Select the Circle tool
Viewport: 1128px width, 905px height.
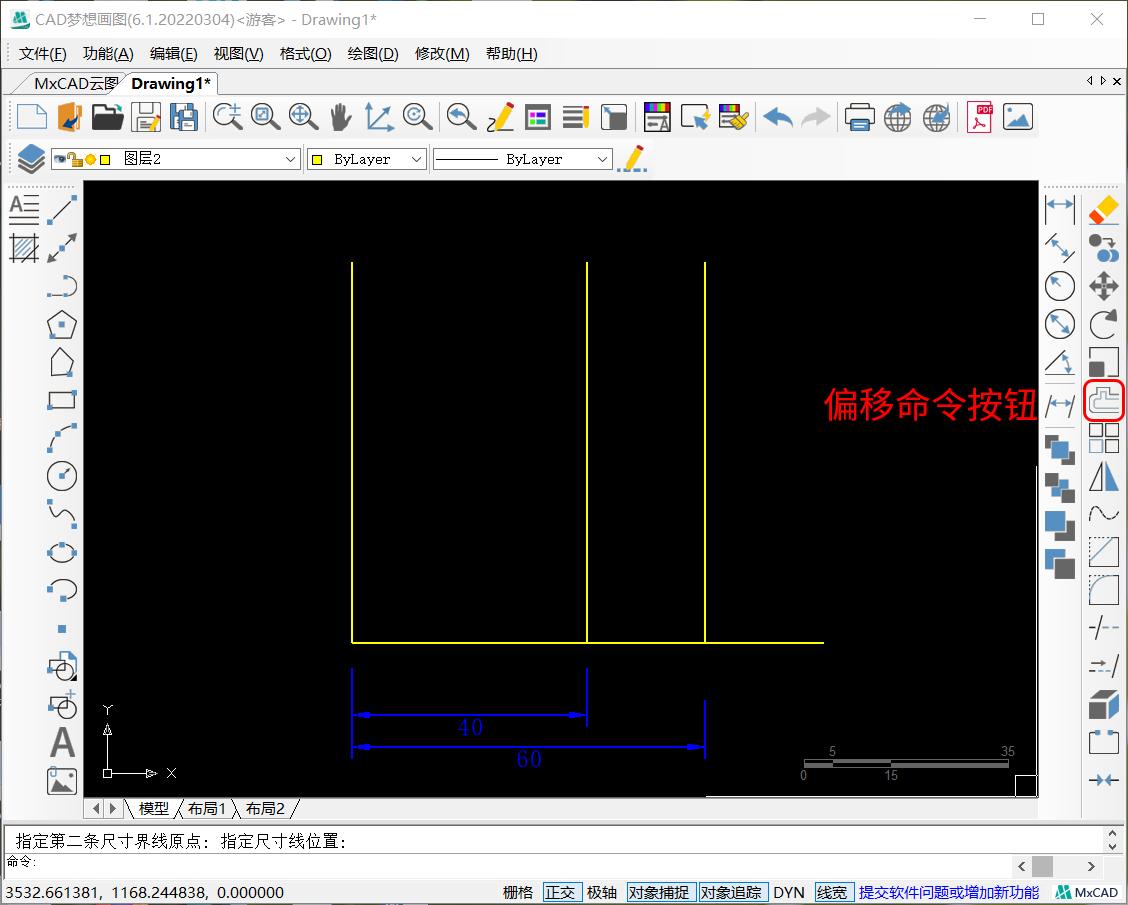[x=61, y=476]
